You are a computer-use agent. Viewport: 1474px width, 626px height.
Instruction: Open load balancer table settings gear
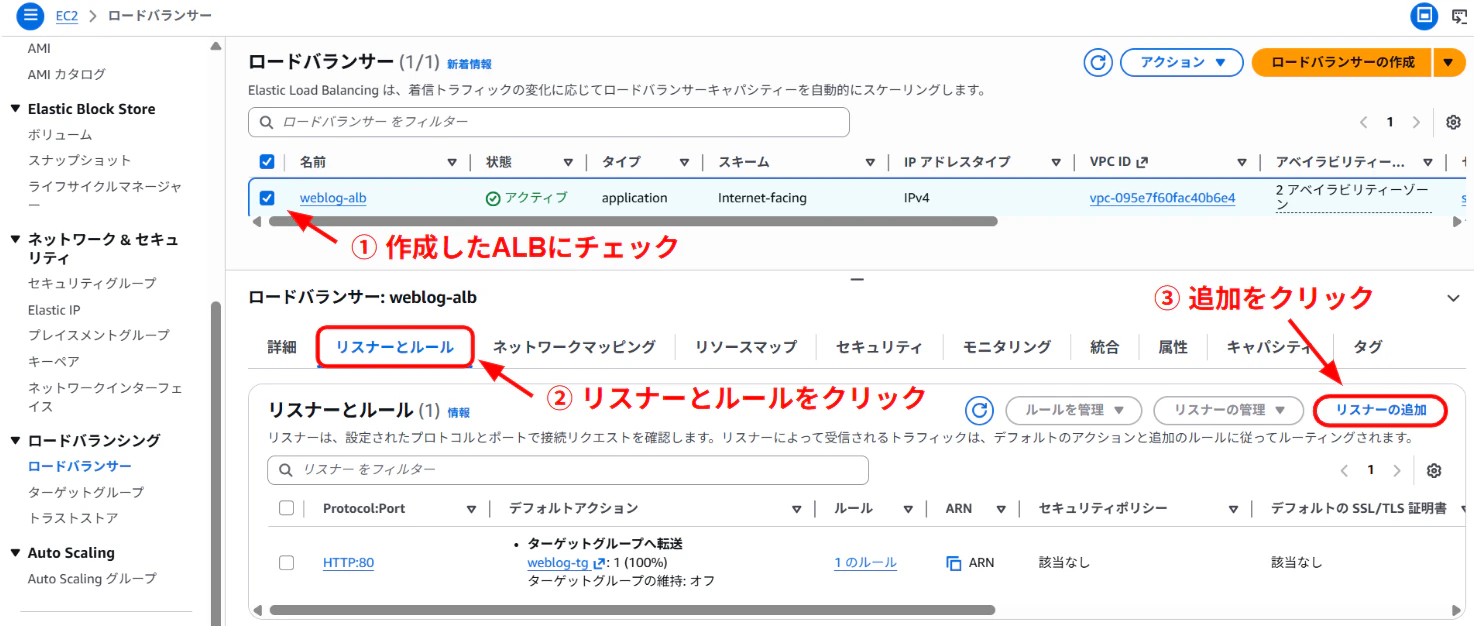[x=1453, y=122]
